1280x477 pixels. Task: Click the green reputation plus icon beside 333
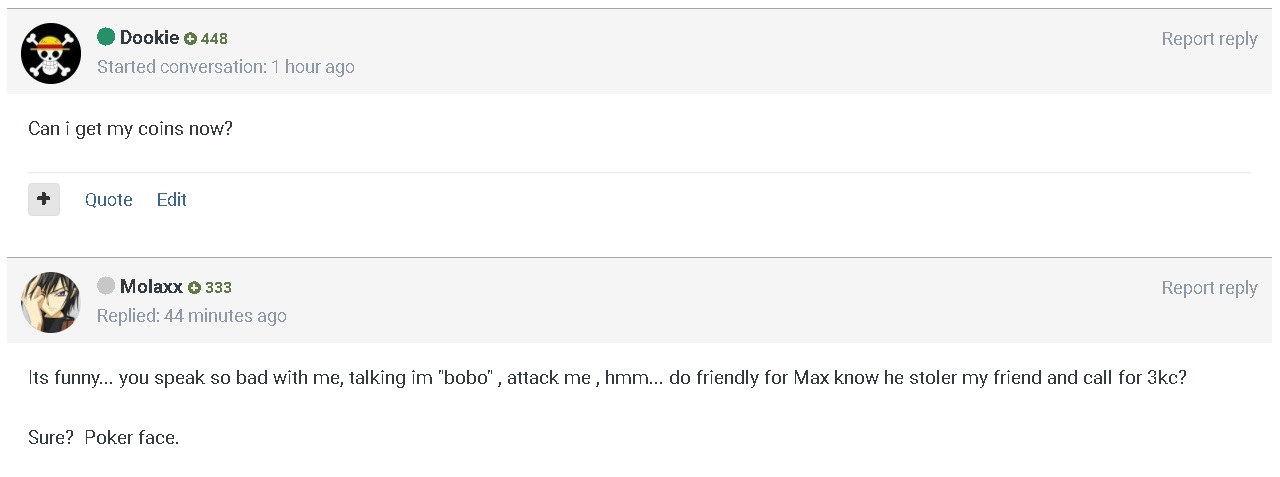pos(194,288)
